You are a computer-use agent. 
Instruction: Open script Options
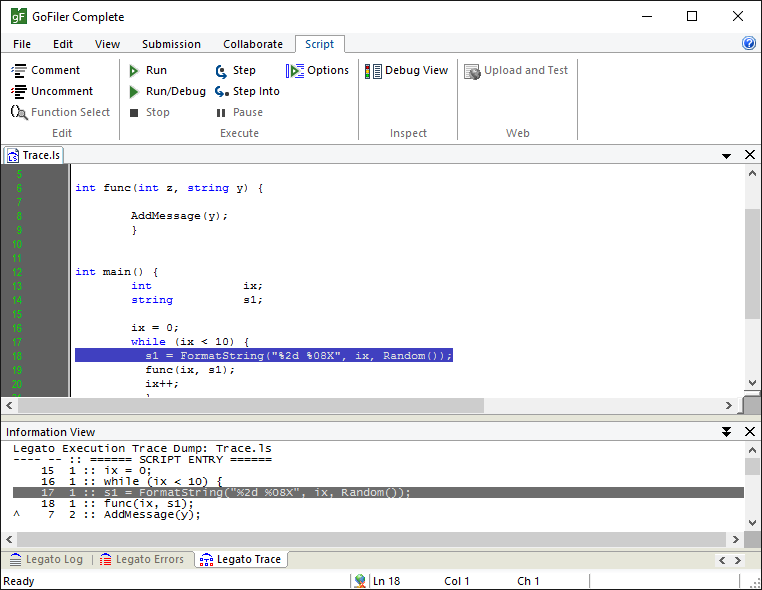coord(317,70)
